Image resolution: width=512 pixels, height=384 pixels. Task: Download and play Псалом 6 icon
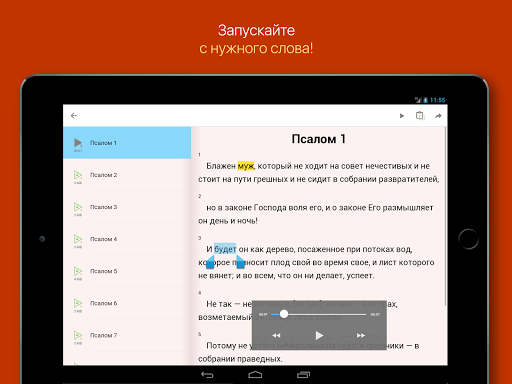[x=78, y=303]
